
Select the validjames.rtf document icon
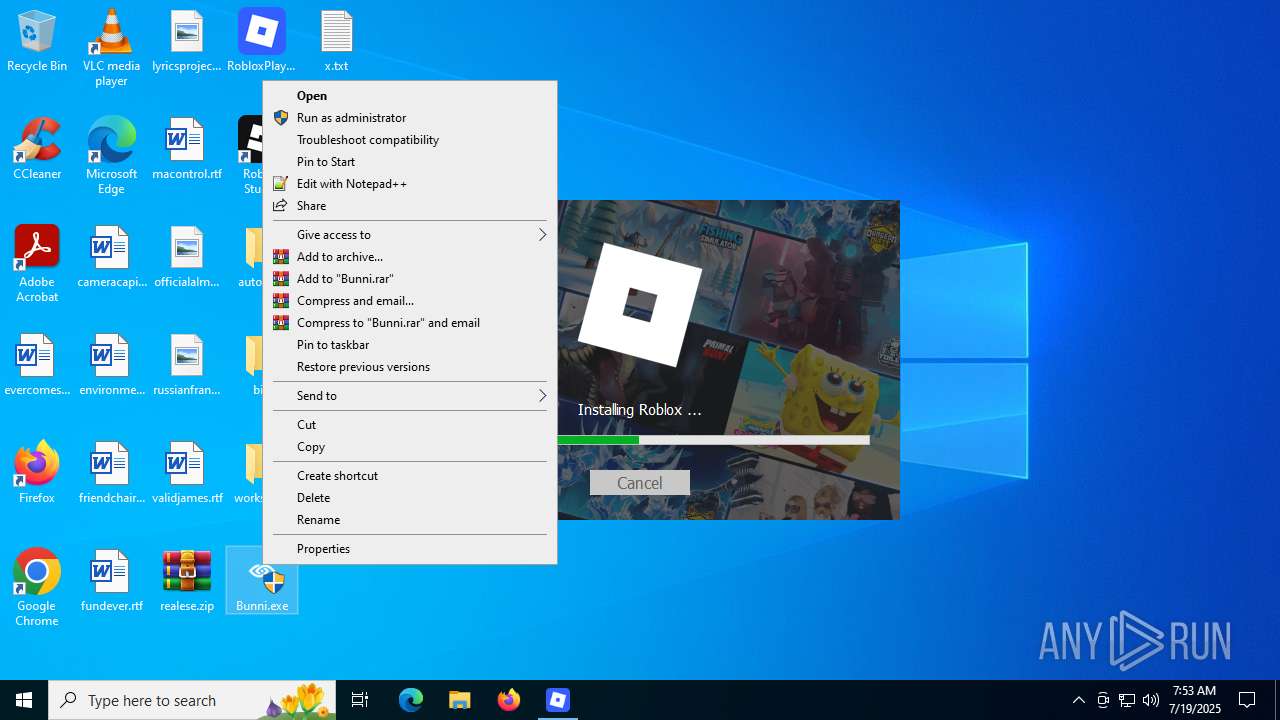pyautogui.click(x=187, y=472)
